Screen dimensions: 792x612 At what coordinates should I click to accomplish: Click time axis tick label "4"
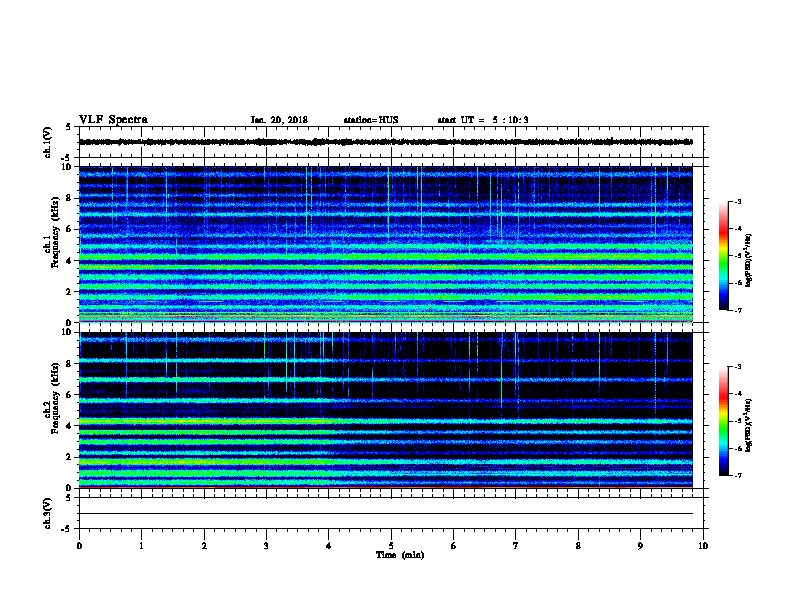coord(329,546)
